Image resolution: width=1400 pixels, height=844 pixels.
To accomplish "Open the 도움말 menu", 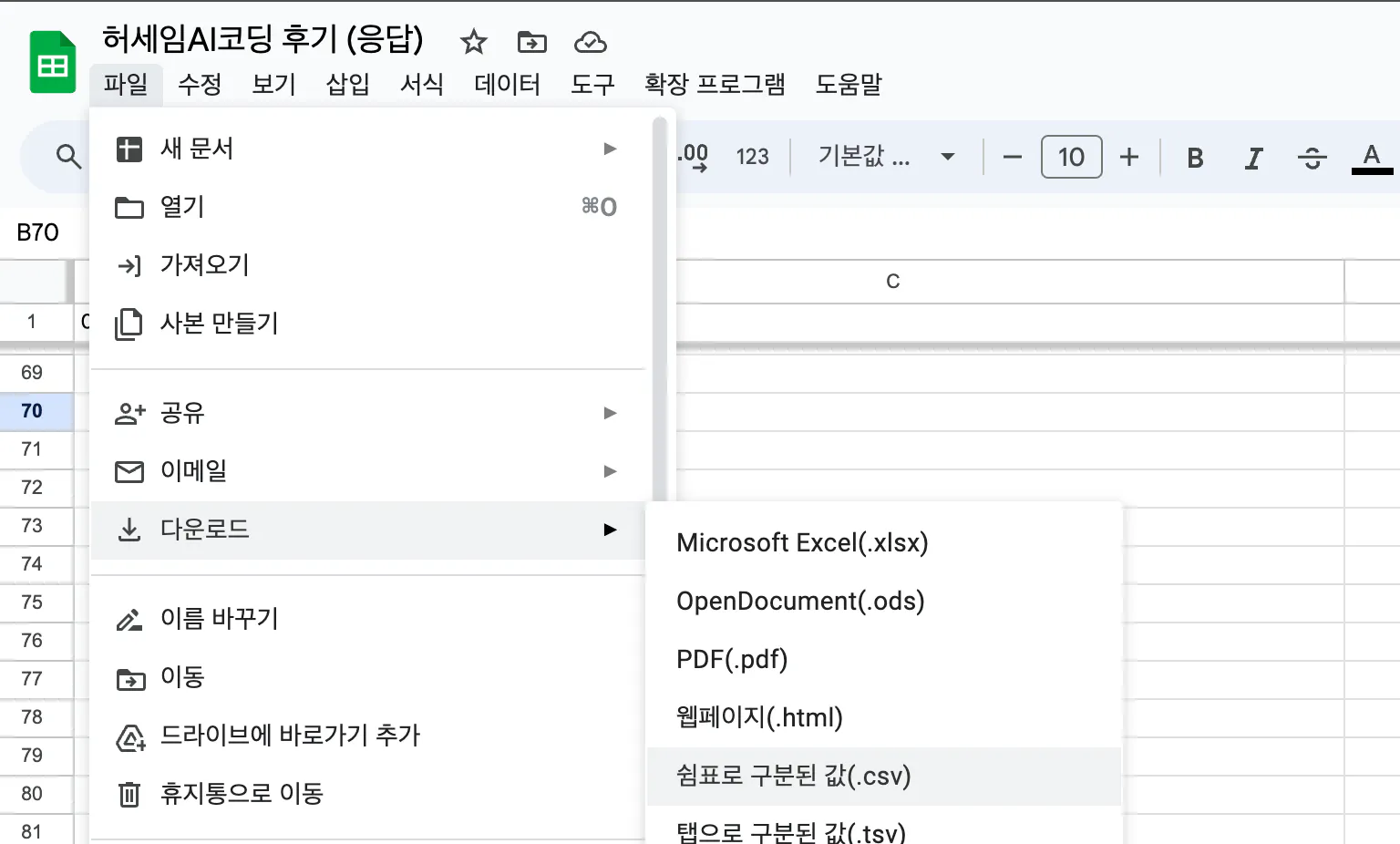I will pyautogui.click(x=849, y=85).
